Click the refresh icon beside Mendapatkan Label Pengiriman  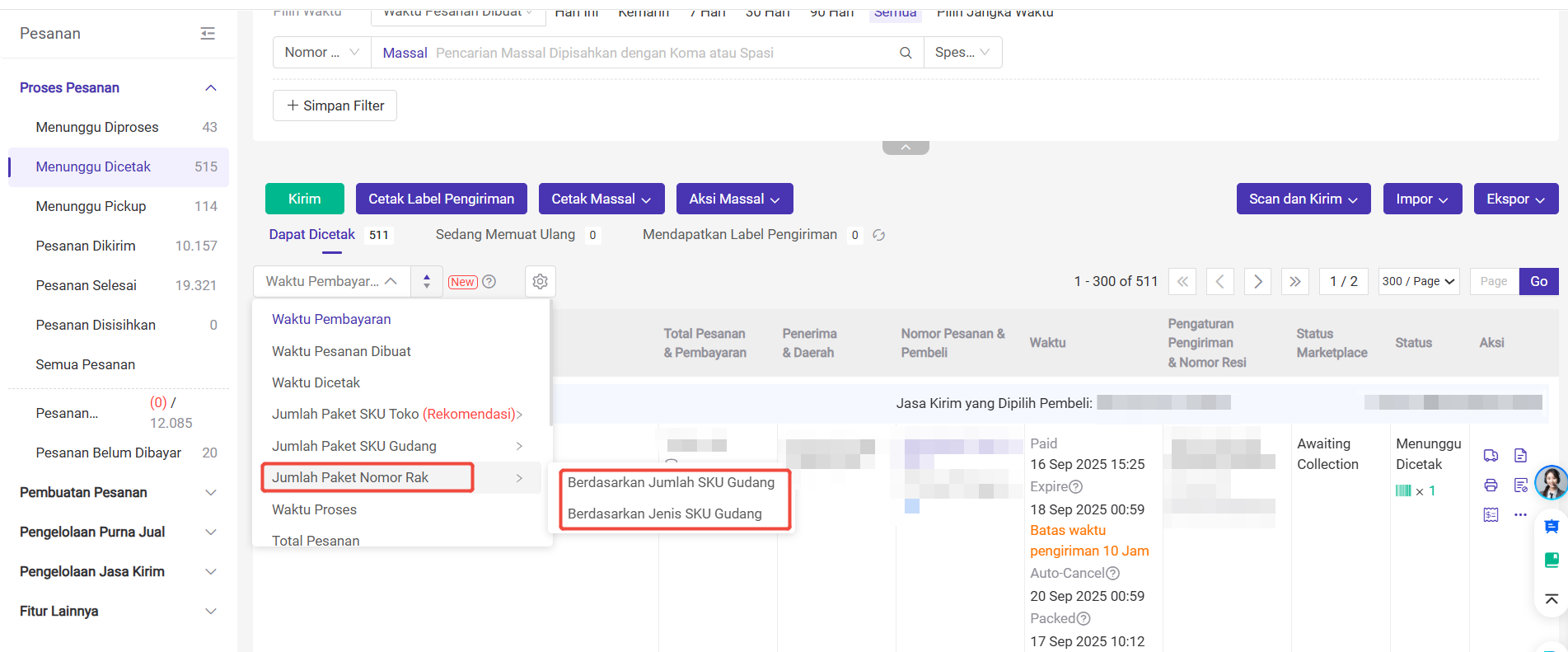[x=878, y=235]
